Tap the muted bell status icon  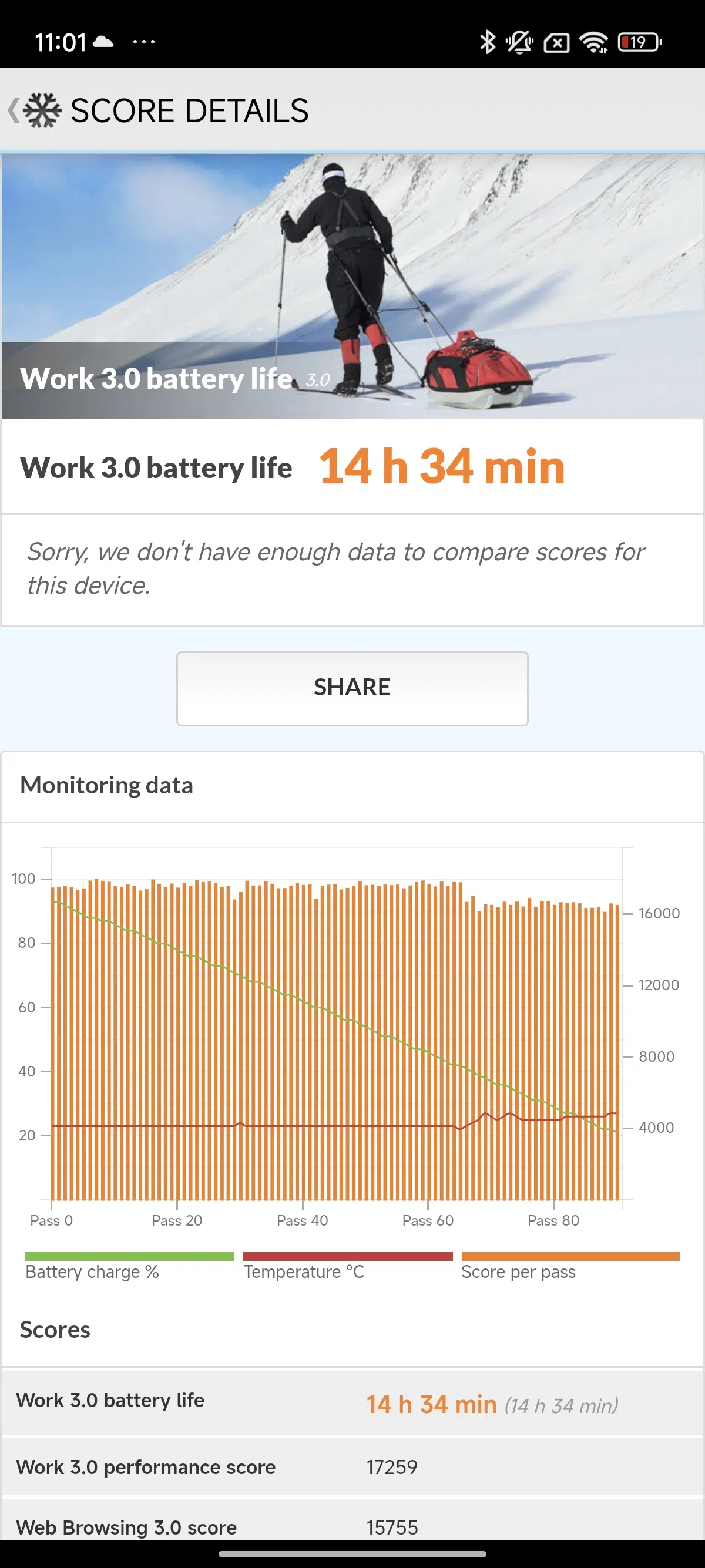519,42
